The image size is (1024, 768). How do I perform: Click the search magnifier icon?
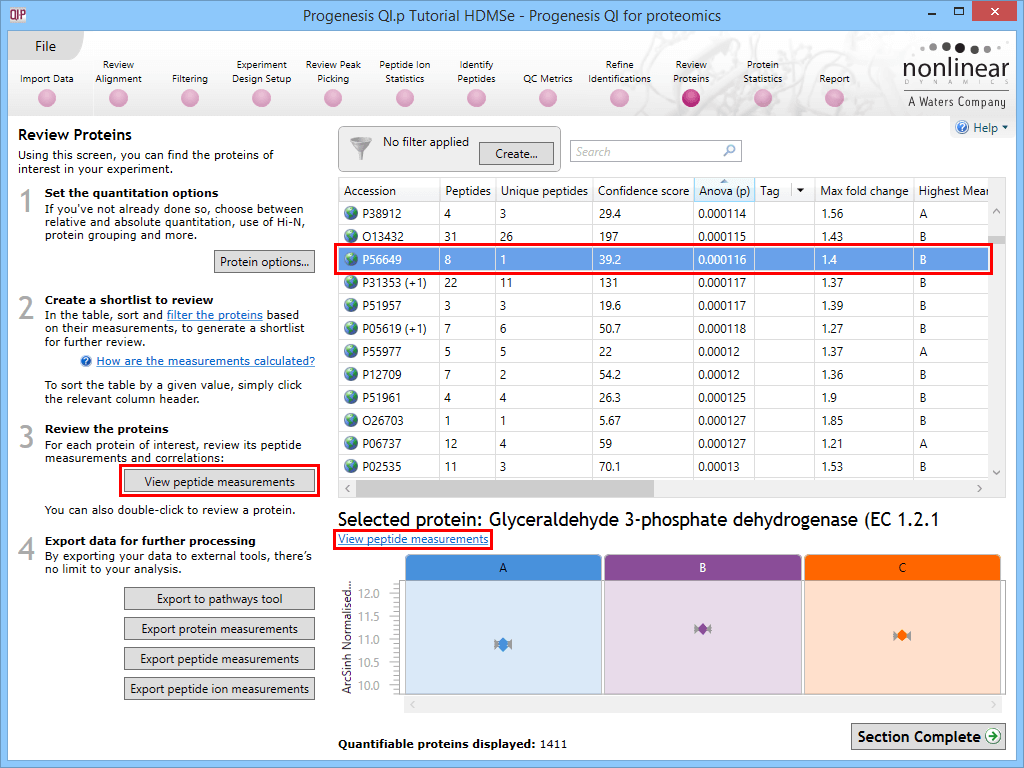pos(729,151)
